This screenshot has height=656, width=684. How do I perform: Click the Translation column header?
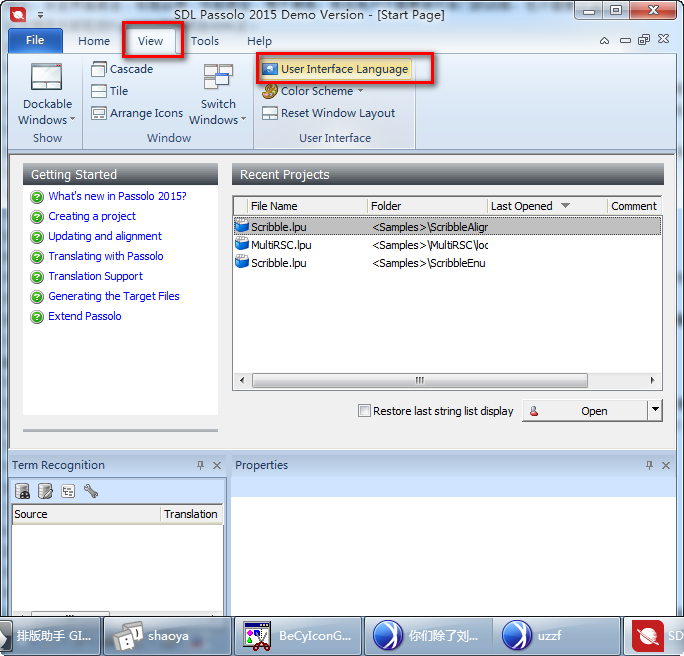pyautogui.click(x=192, y=514)
